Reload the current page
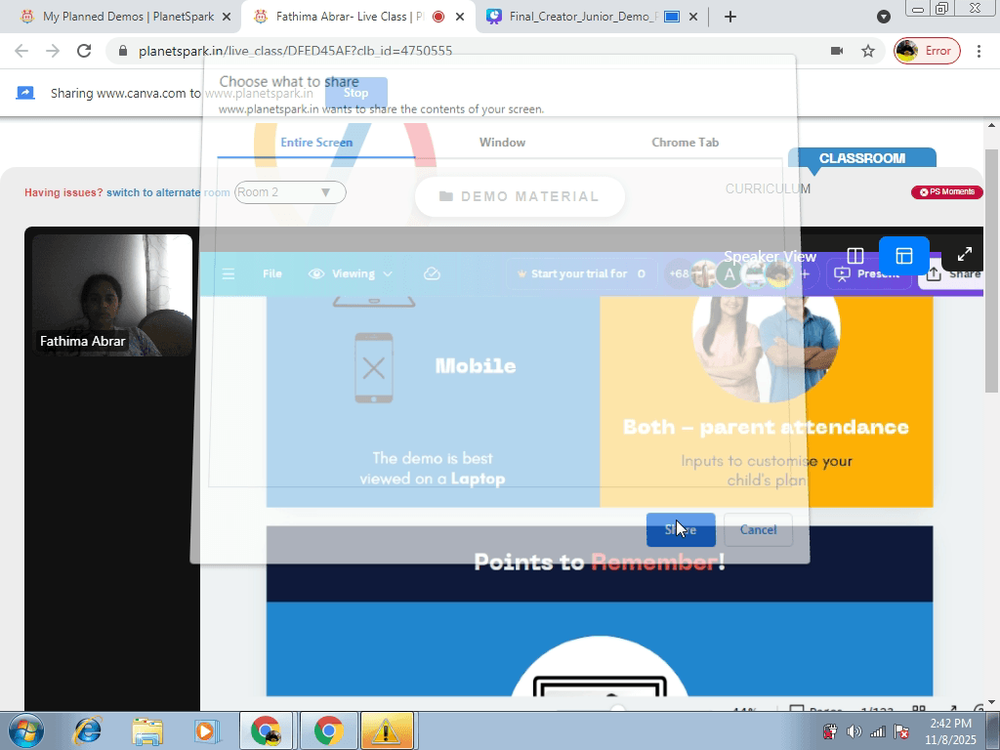This screenshot has height=750, width=1000. (x=84, y=51)
